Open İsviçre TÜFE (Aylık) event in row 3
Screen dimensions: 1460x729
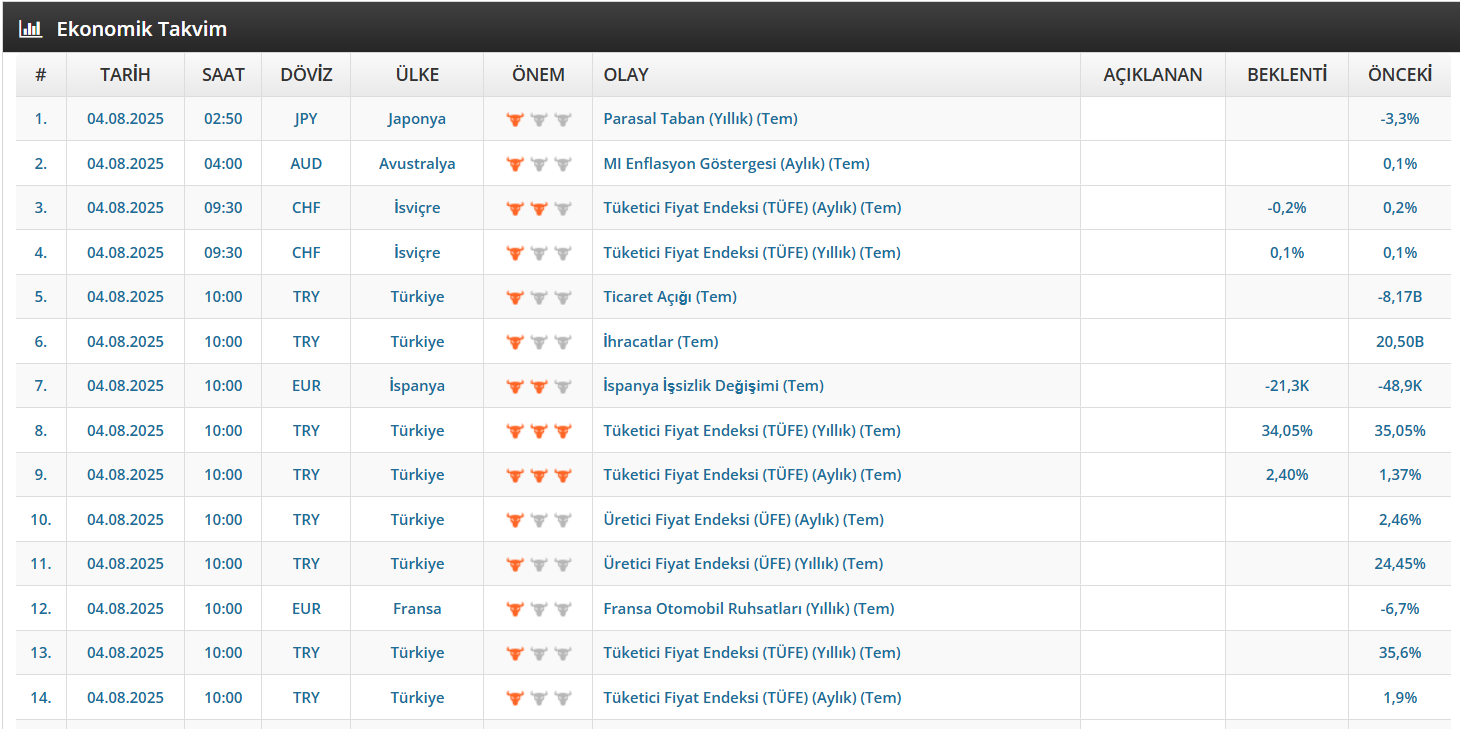[752, 208]
